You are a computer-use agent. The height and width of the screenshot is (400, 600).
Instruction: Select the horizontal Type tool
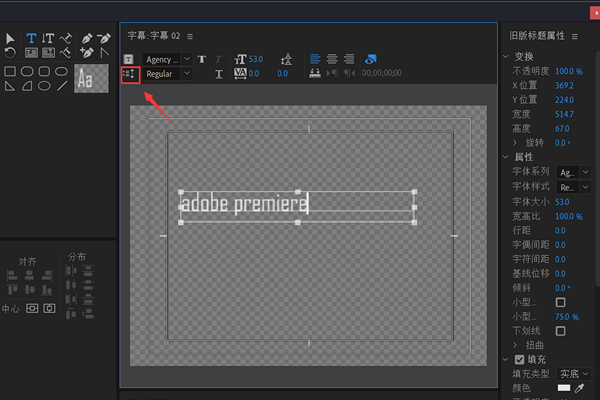click(x=31, y=38)
